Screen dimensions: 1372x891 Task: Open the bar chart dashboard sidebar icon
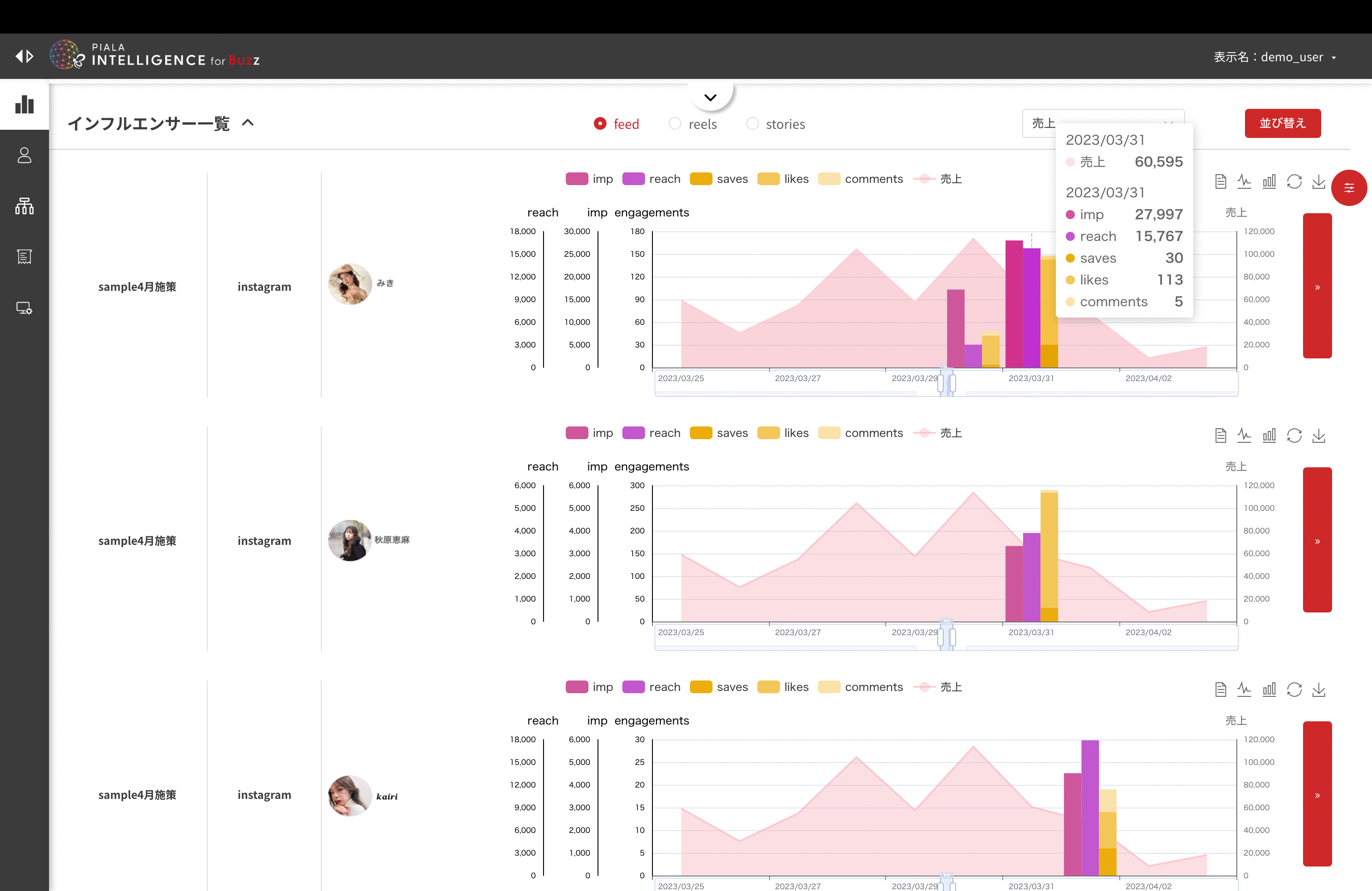pos(24,104)
